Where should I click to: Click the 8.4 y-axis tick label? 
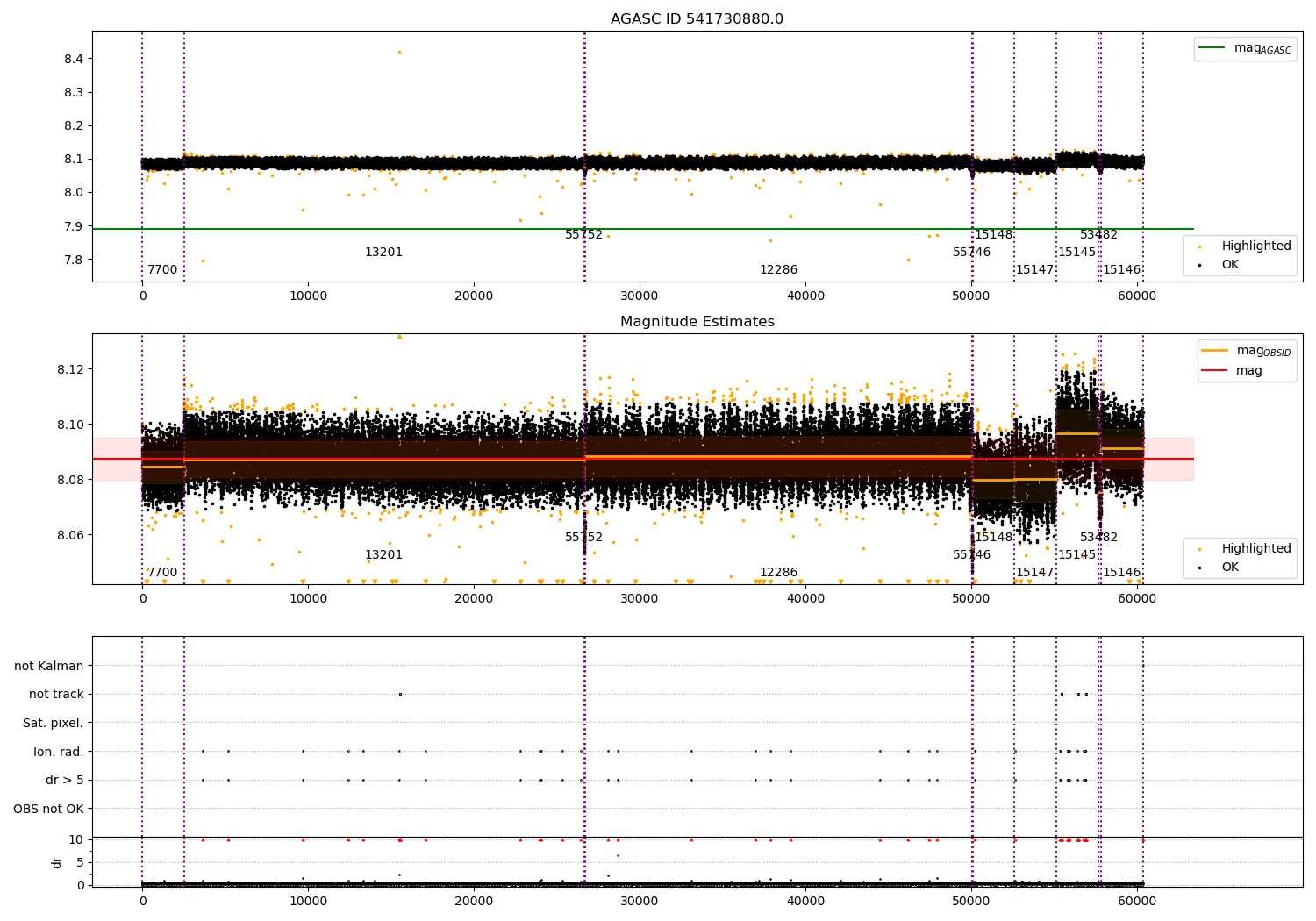[x=74, y=59]
